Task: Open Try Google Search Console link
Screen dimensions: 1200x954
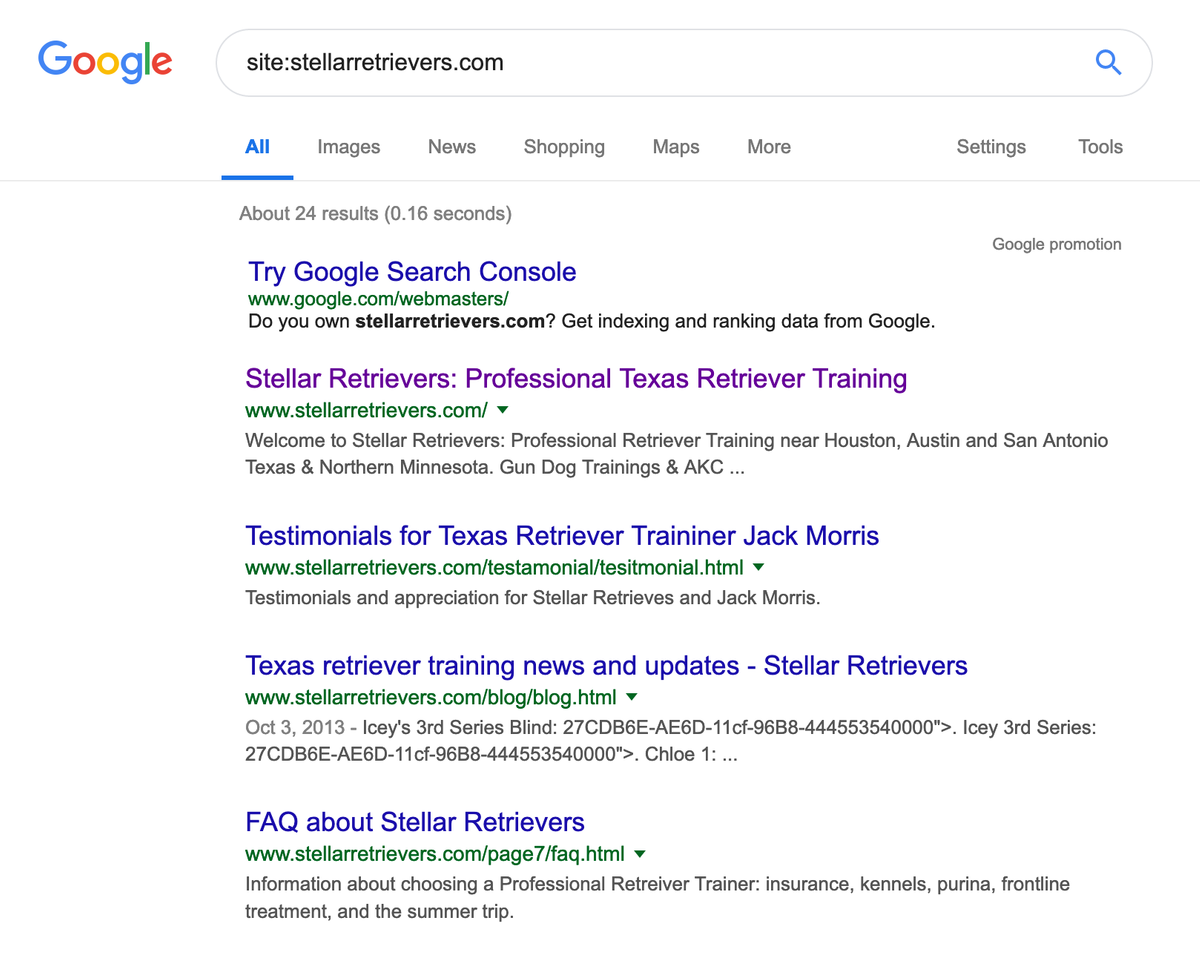Action: [412, 272]
